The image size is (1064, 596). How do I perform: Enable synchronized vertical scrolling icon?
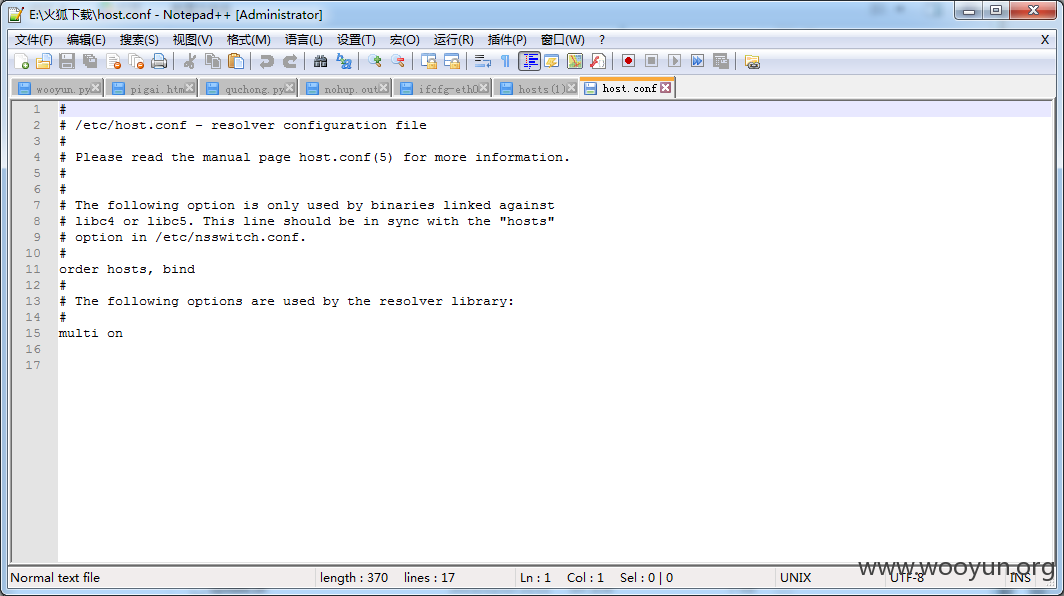coord(428,62)
